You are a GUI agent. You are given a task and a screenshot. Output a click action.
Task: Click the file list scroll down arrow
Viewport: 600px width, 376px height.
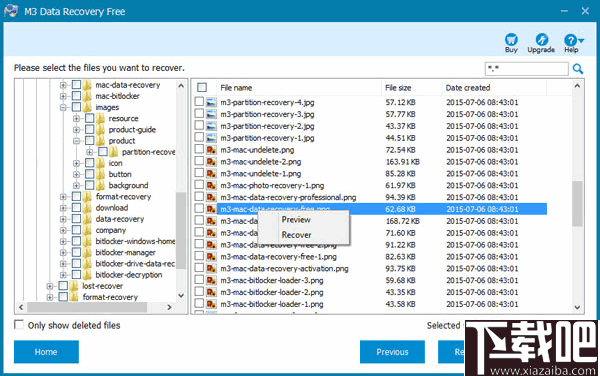point(577,307)
